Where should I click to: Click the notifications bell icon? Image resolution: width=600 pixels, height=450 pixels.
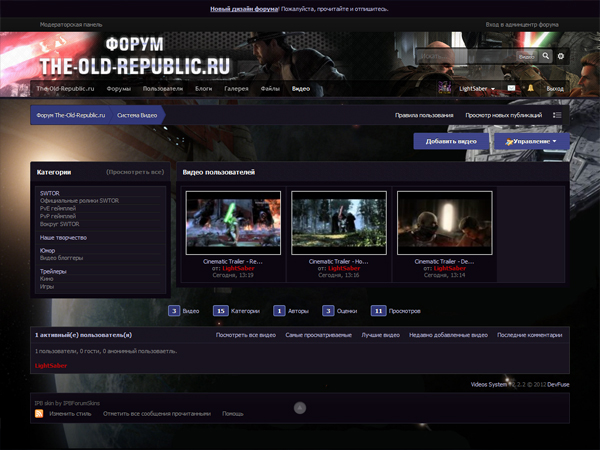[x=530, y=89]
